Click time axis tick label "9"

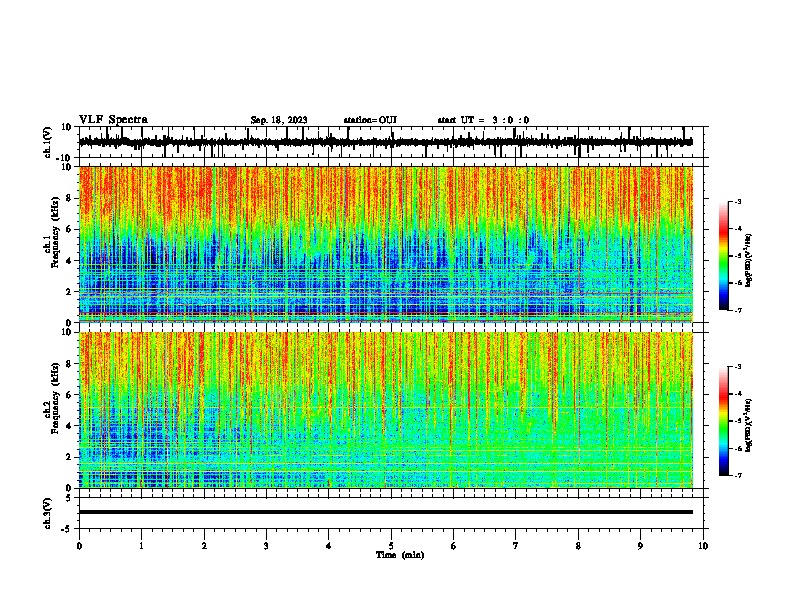coord(640,546)
